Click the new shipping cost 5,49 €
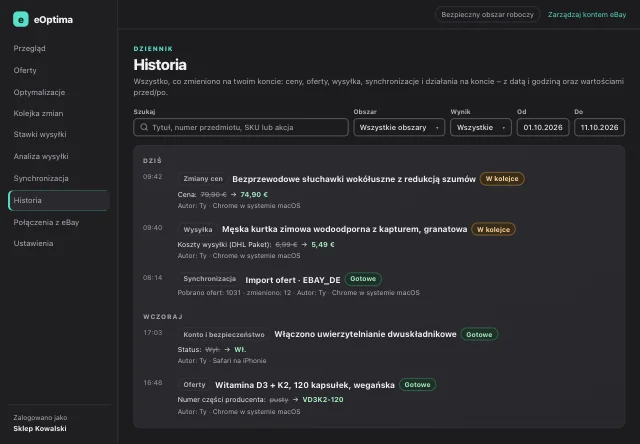 coord(323,245)
